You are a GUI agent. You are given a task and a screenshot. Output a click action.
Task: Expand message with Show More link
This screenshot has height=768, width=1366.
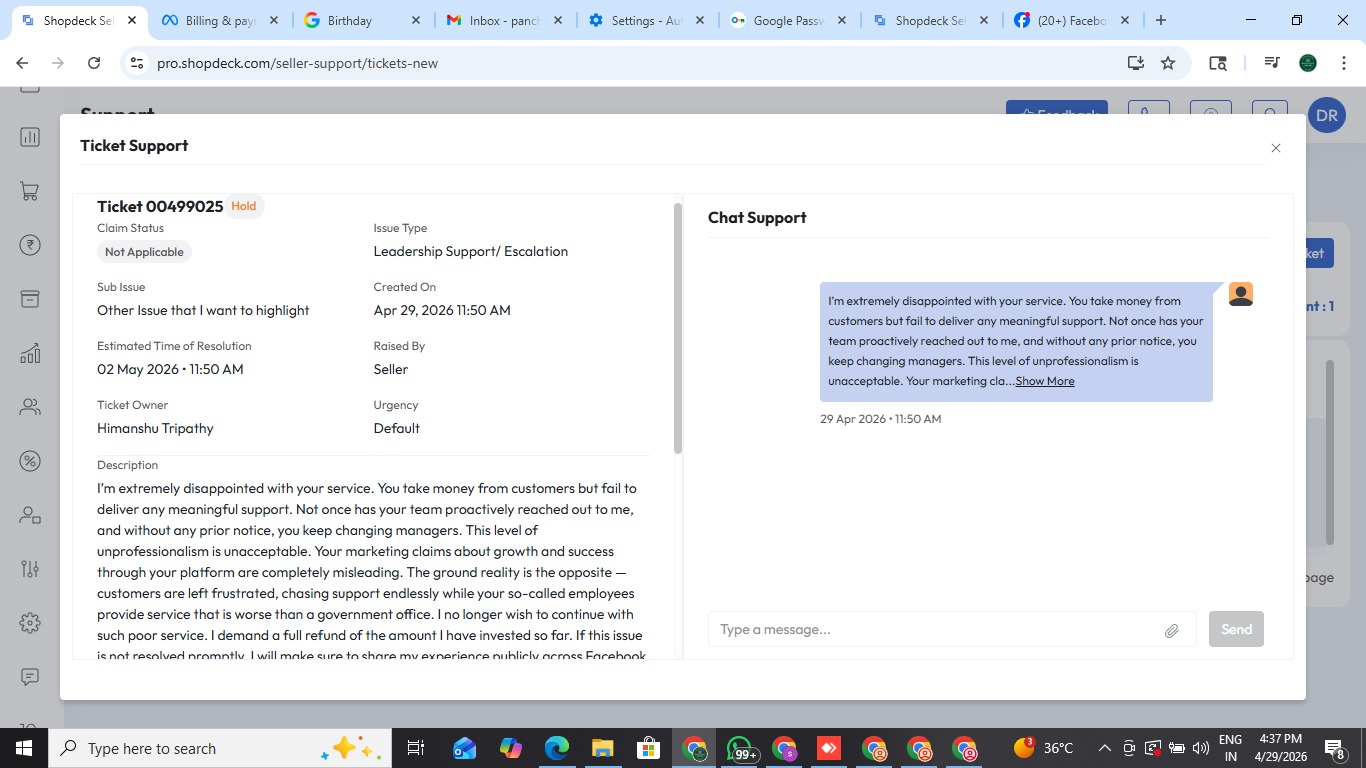tap(1045, 381)
